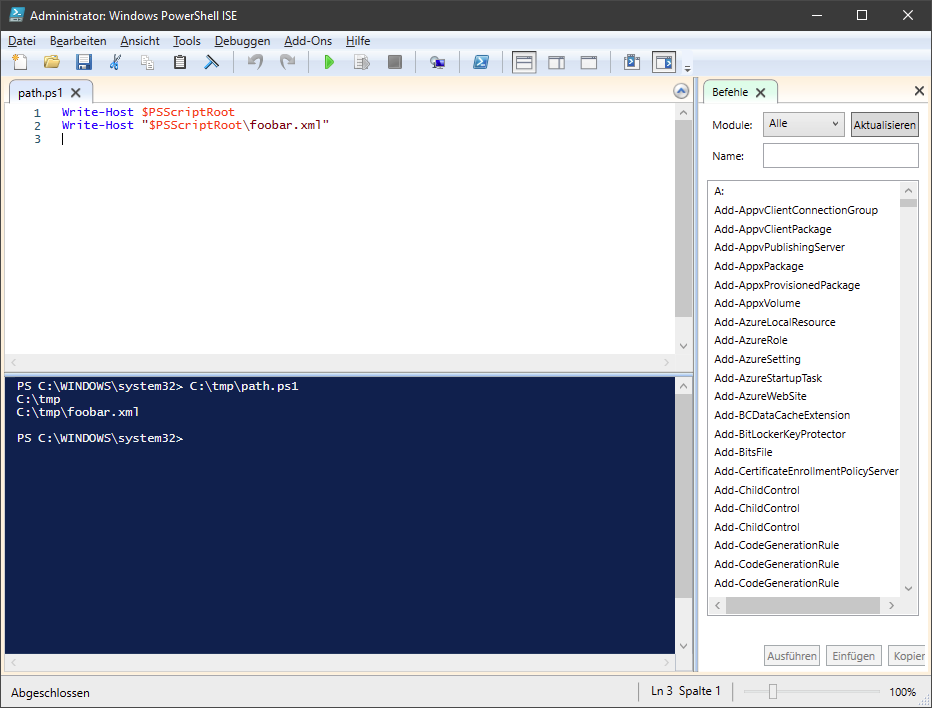Select Add-BitLockerKeyProtector command
Image resolution: width=932 pixels, height=708 pixels.
(x=780, y=434)
